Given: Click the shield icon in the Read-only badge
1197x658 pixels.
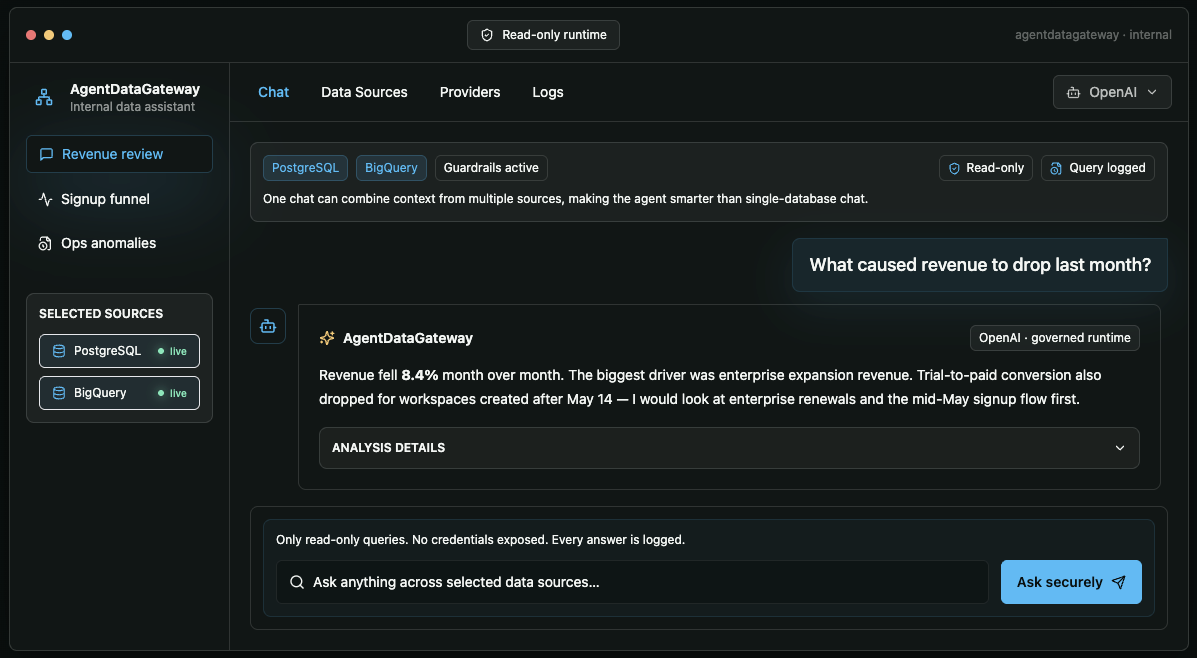Looking at the screenshot, I should pyautogui.click(x=954, y=168).
